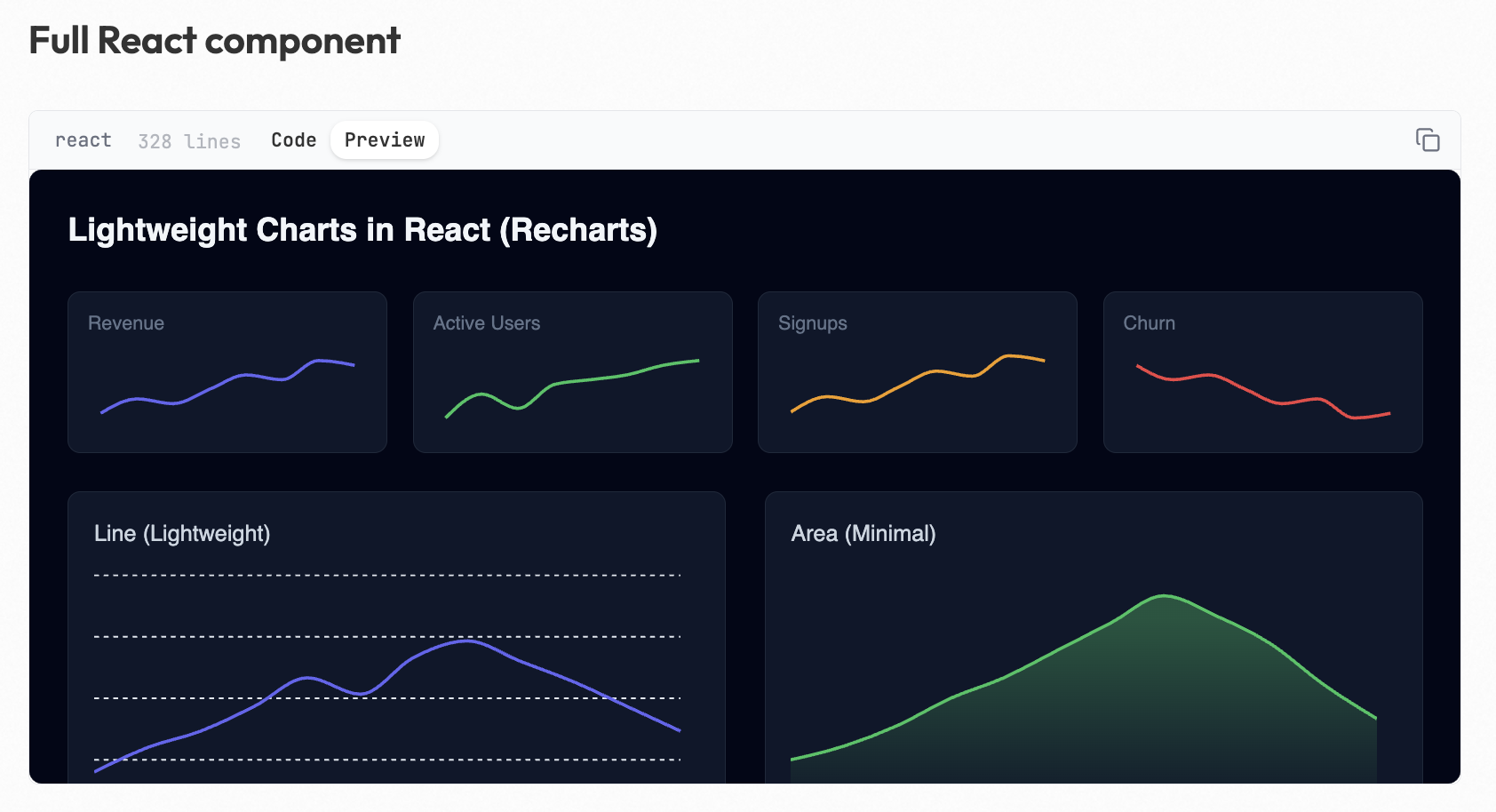Click the green Active Users sparkline
Viewport: 1496px width, 812px height.
tap(586, 380)
